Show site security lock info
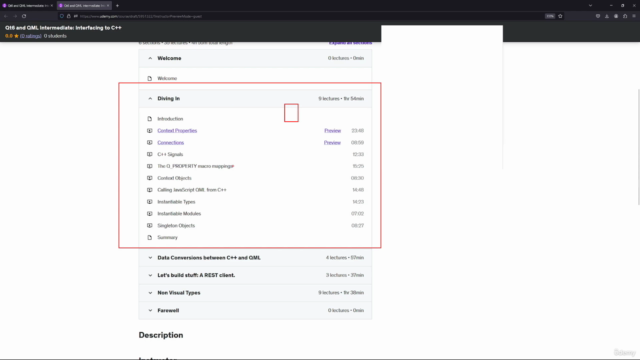Screen dimensions: 640x360 coord(69,16)
